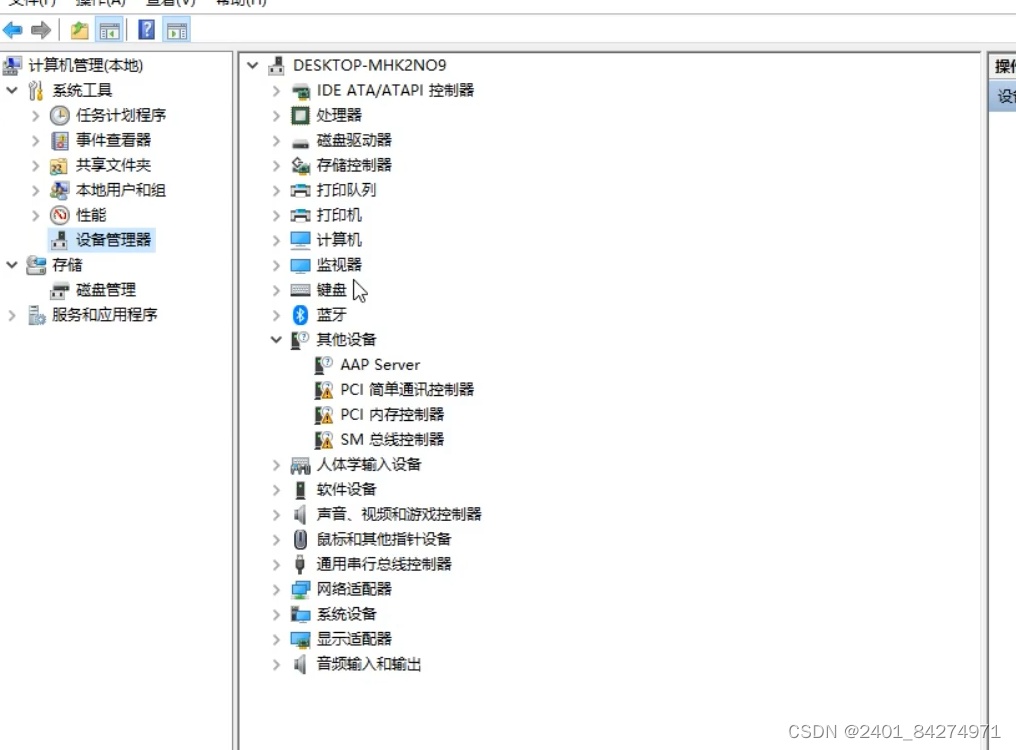Toggle the action pane visibility

pos(176,30)
